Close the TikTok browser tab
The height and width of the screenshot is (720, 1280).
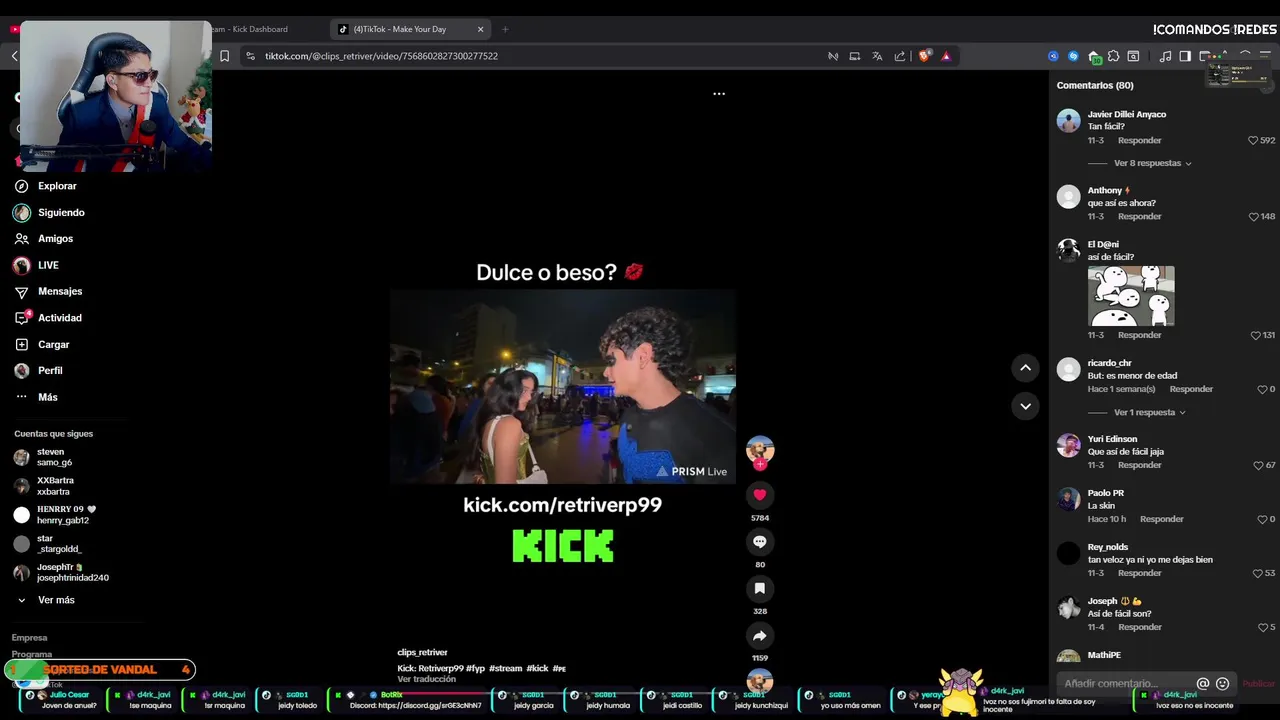click(480, 29)
